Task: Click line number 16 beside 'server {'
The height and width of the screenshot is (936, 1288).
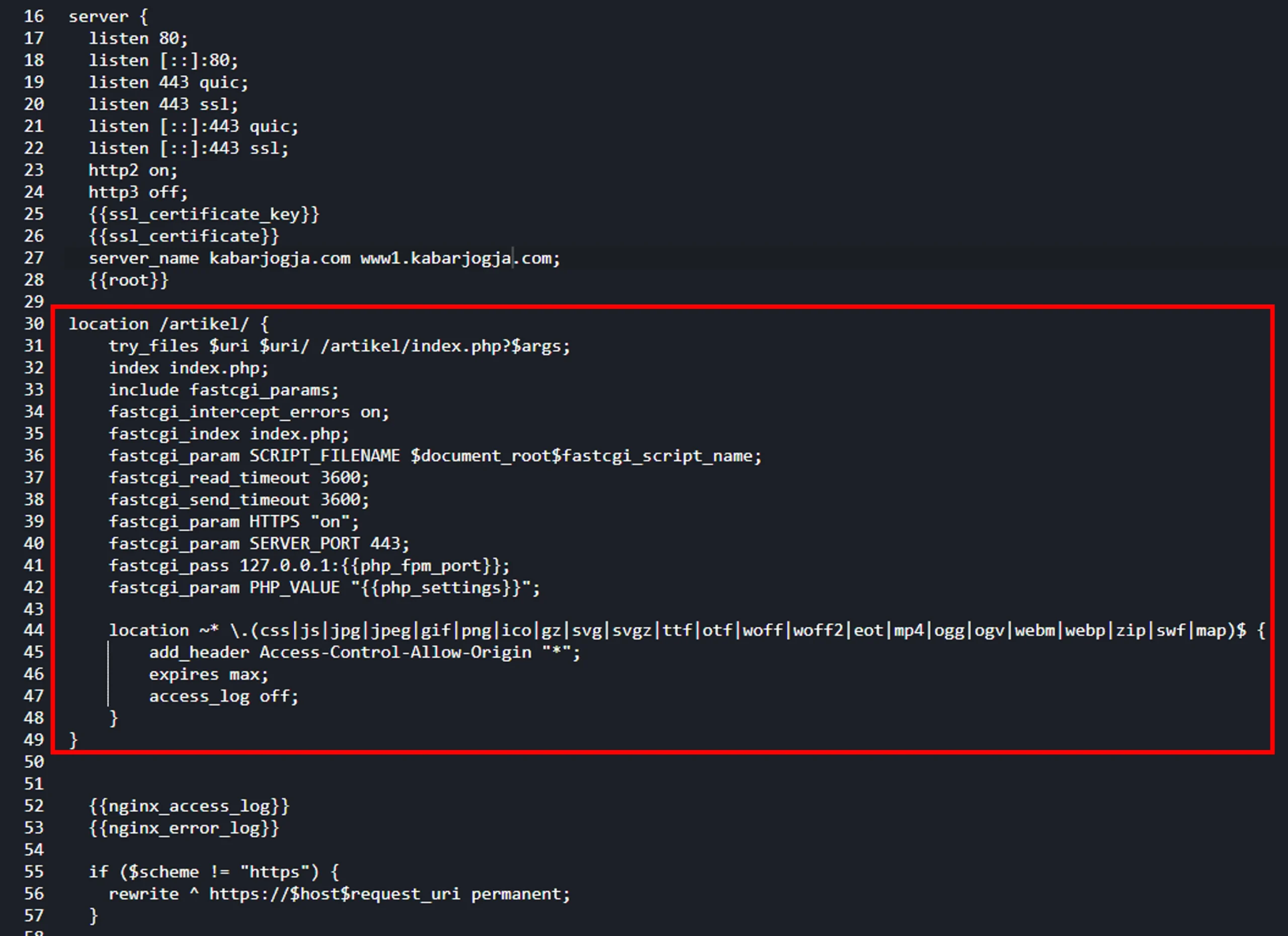Action: pyautogui.click(x=34, y=17)
